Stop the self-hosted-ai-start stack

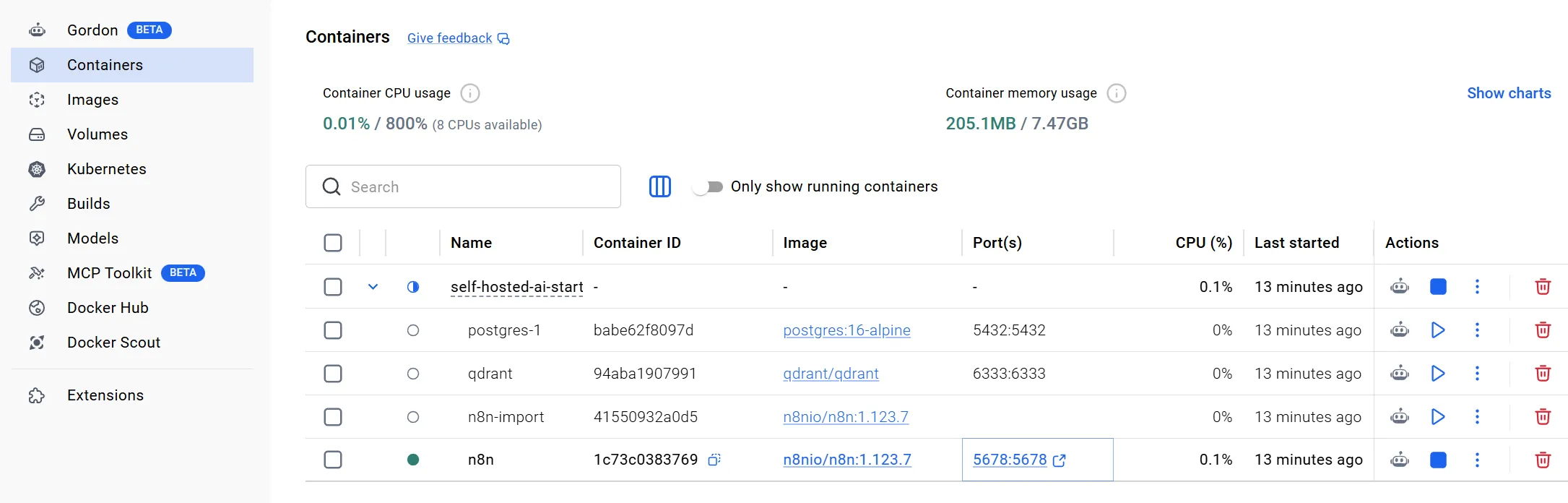pyautogui.click(x=1437, y=287)
